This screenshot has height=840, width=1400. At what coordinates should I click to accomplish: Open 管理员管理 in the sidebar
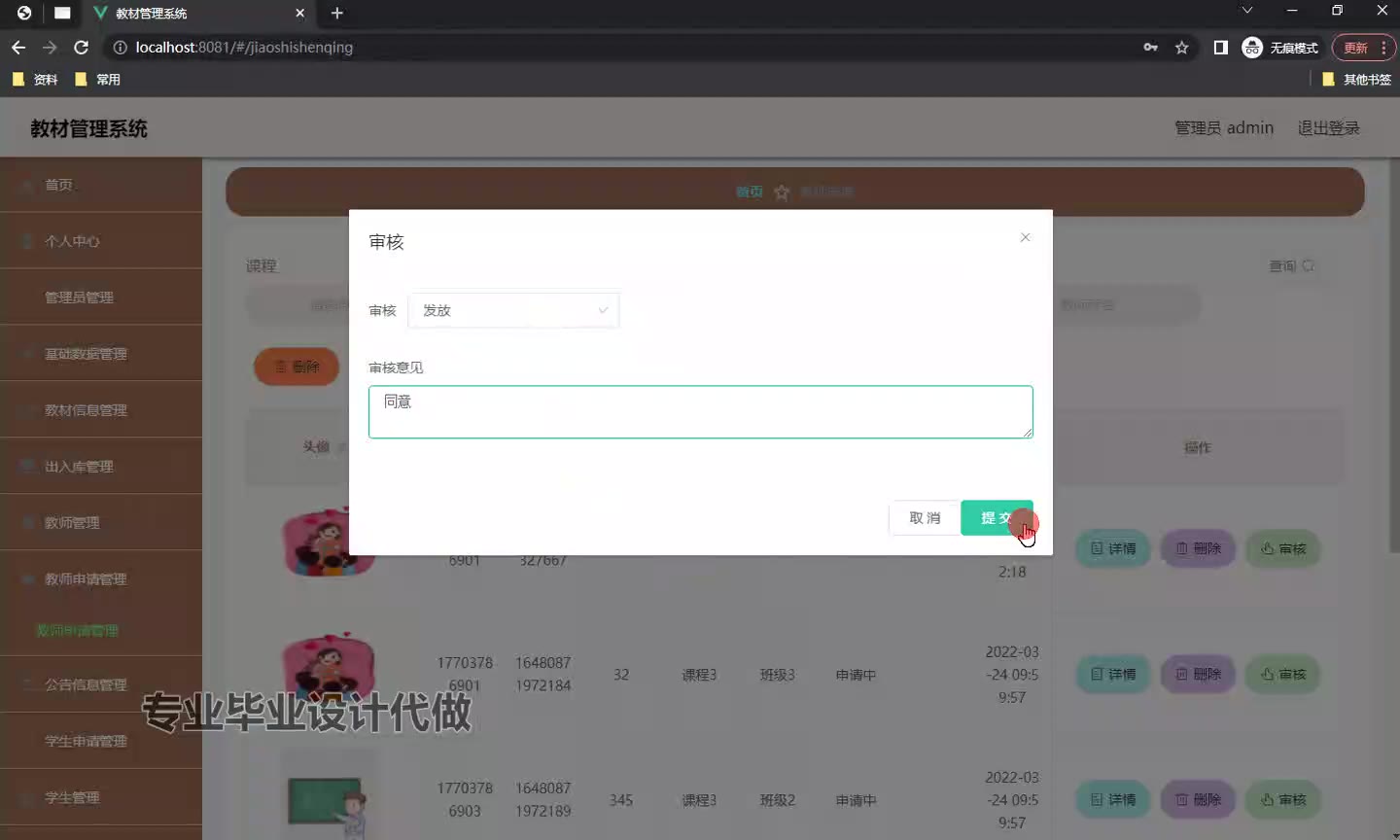101,297
